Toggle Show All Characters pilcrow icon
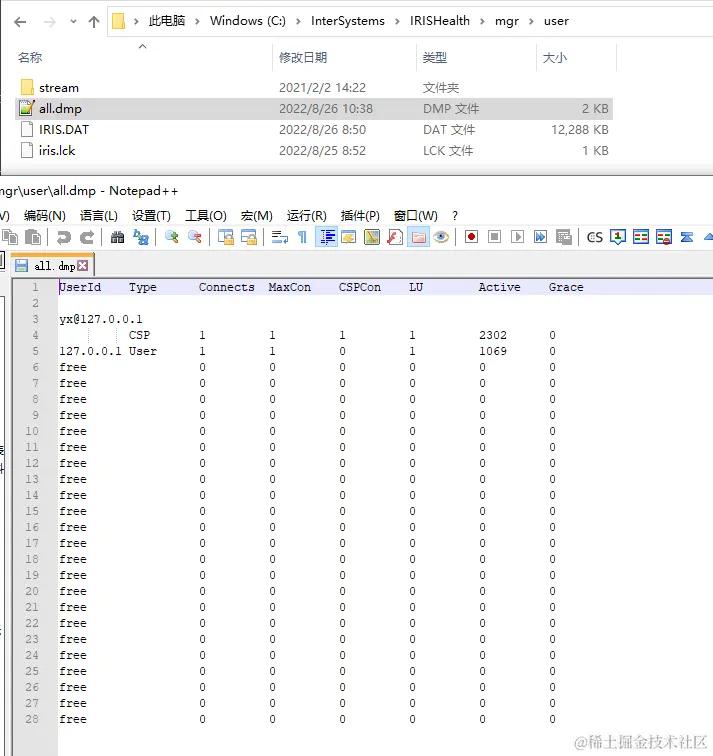 302,237
